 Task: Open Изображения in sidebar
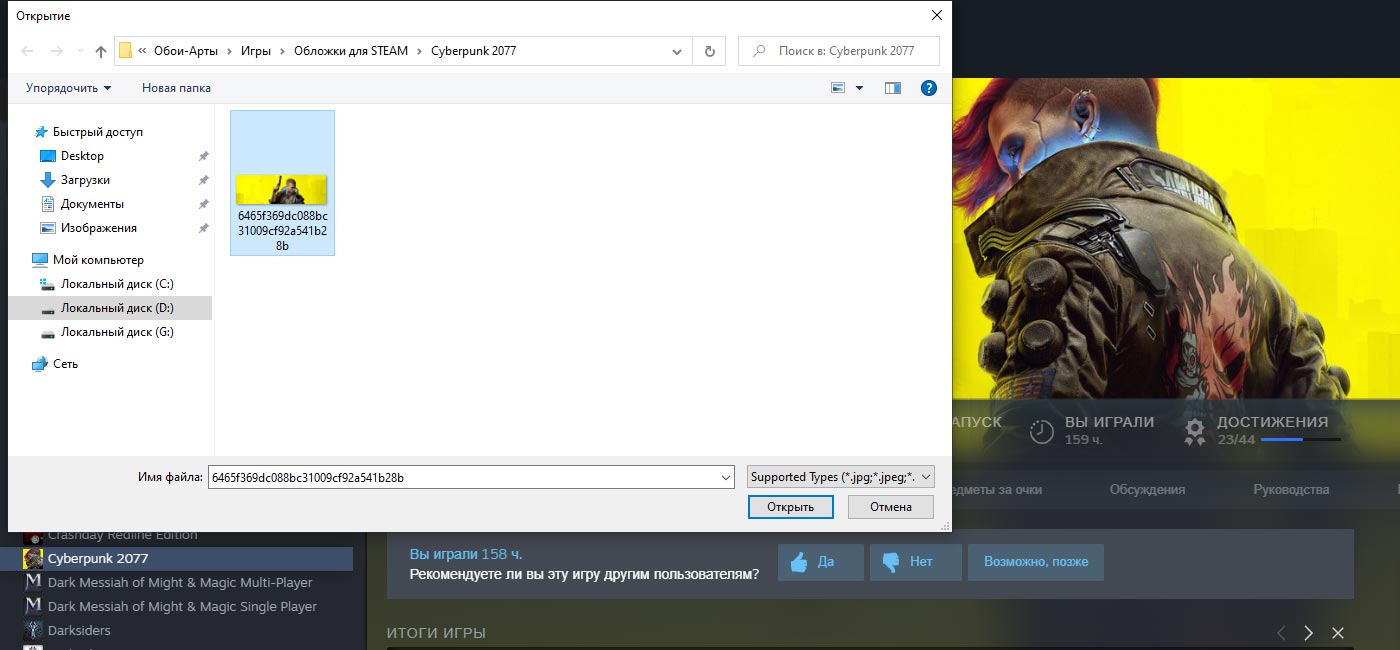point(98,228)
